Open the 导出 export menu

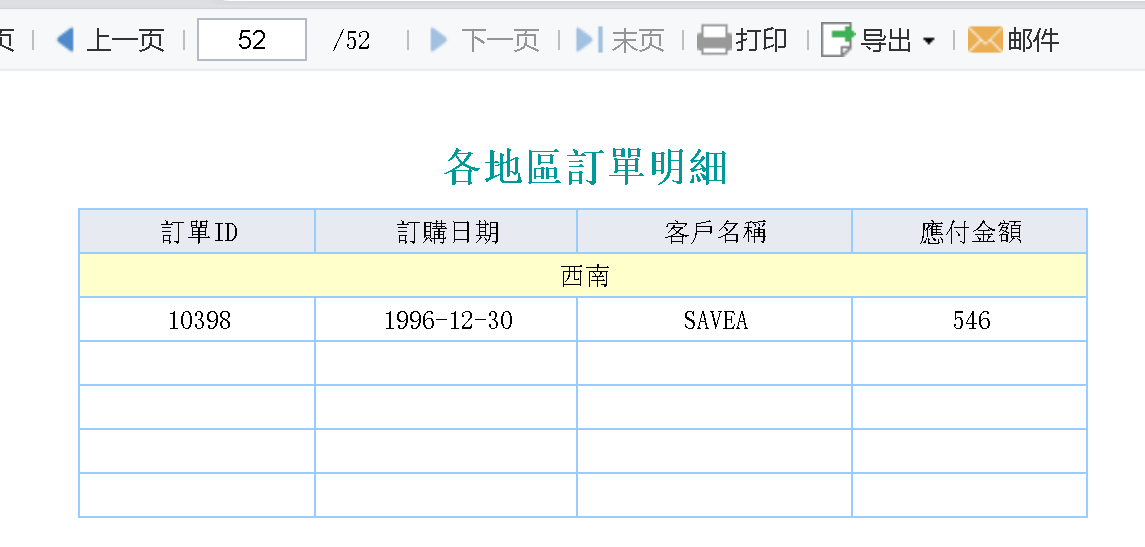(886, 40)
